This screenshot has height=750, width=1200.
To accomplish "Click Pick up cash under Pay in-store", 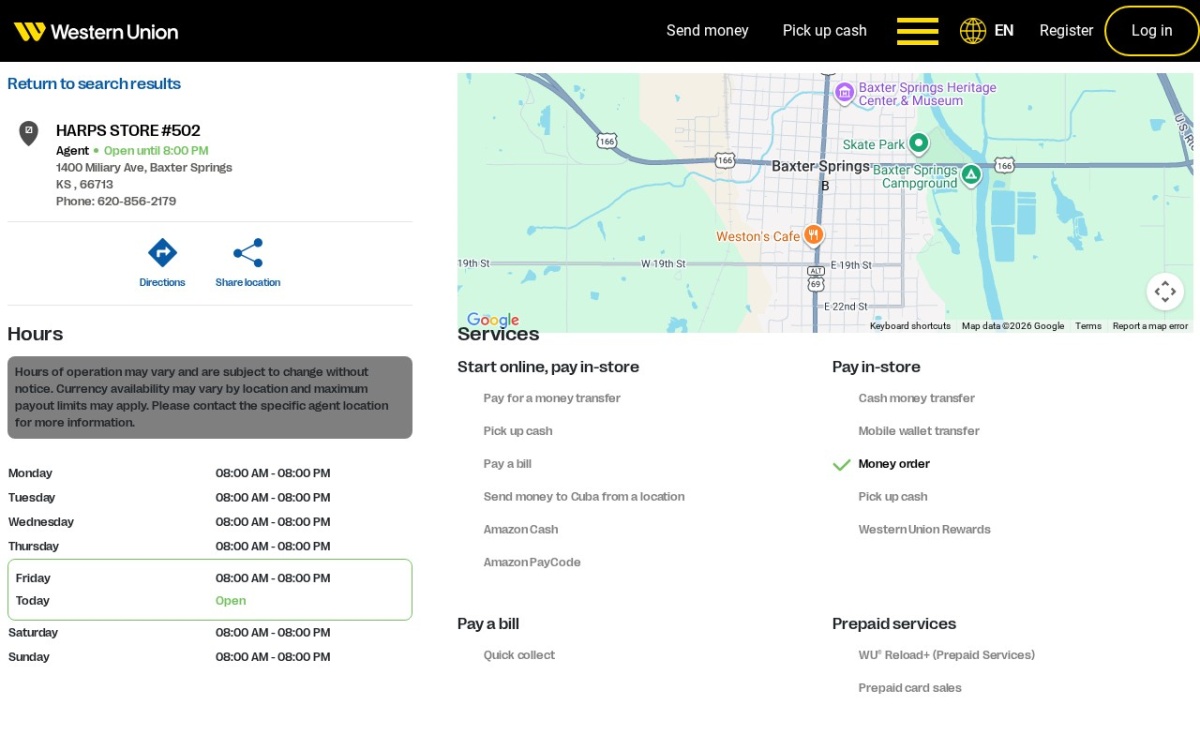I will pos(893,497).
